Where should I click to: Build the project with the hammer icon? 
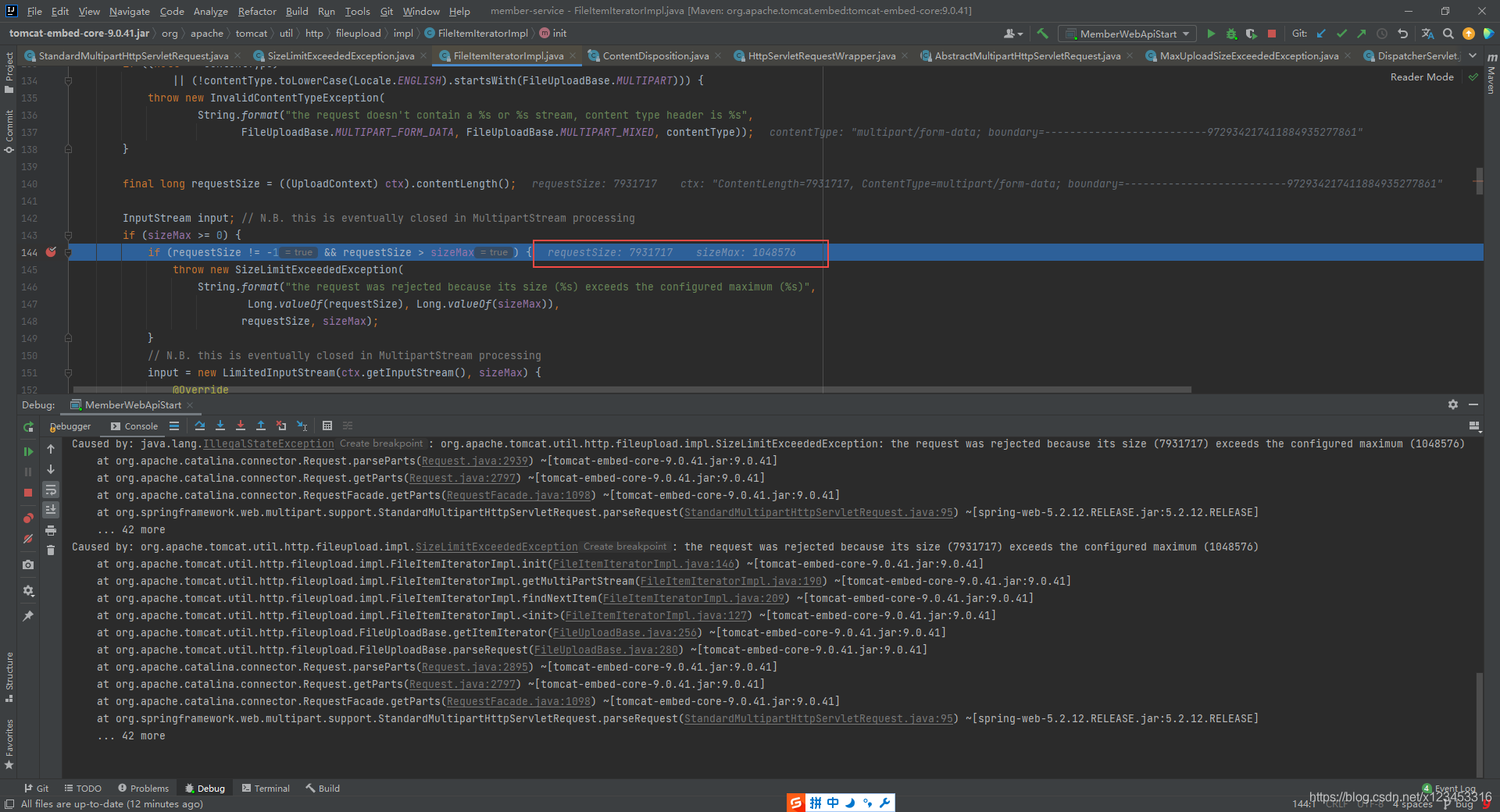[x=1043, y=34]
